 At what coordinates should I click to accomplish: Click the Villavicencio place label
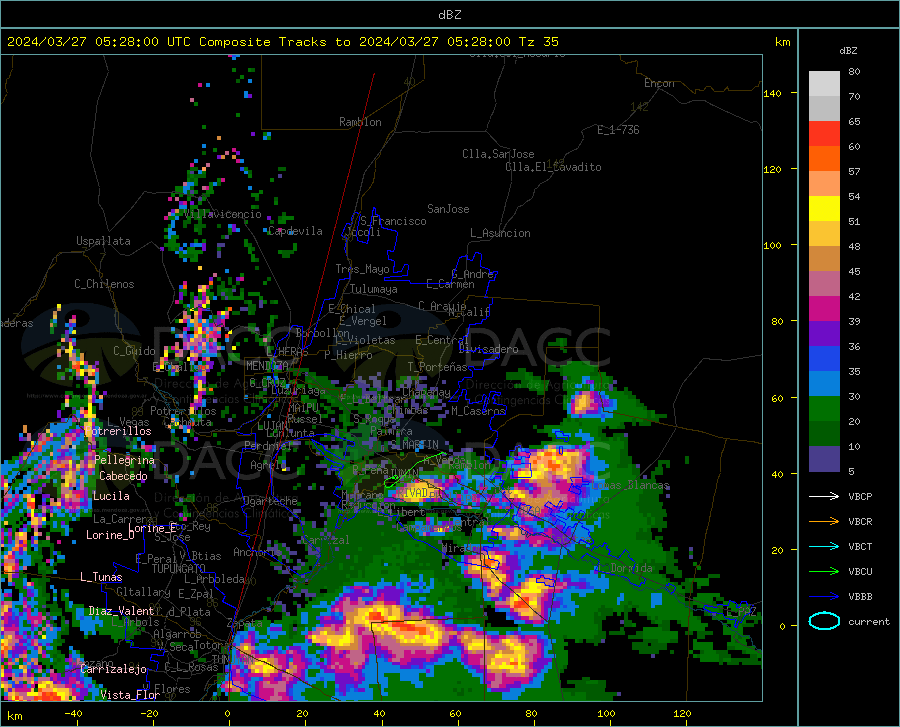pos(223,214)
